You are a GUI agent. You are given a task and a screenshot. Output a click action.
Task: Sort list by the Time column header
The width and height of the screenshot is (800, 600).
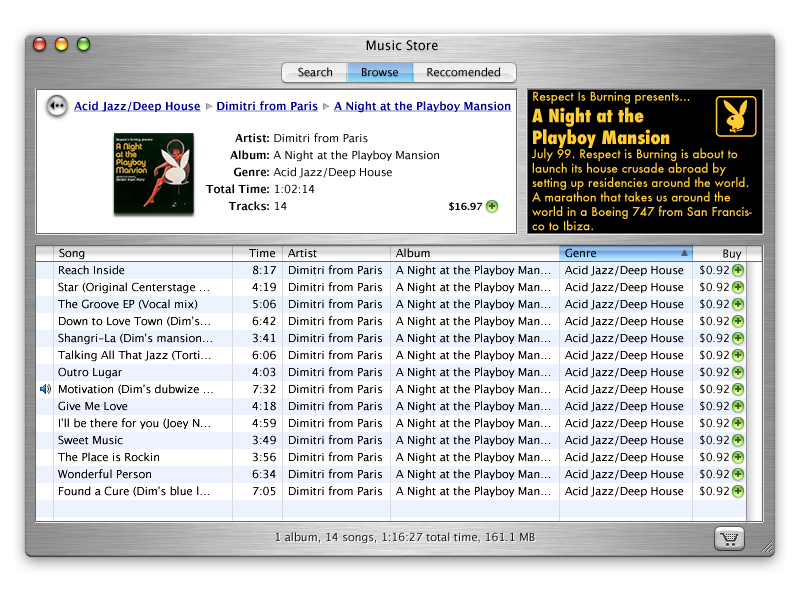pos(258,254)
